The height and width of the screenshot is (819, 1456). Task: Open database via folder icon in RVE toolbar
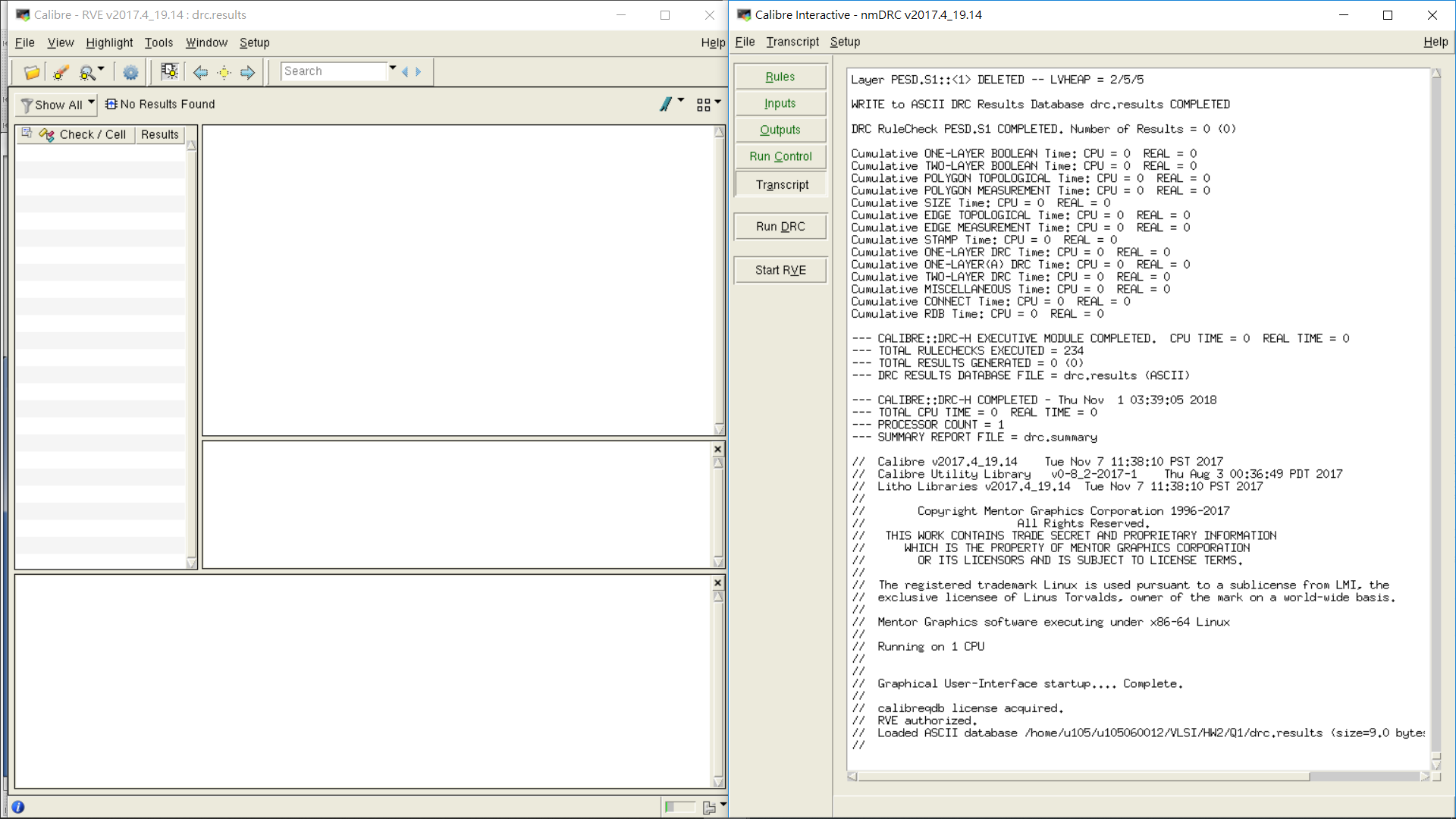pyautogui.click(x=32, y=72)
